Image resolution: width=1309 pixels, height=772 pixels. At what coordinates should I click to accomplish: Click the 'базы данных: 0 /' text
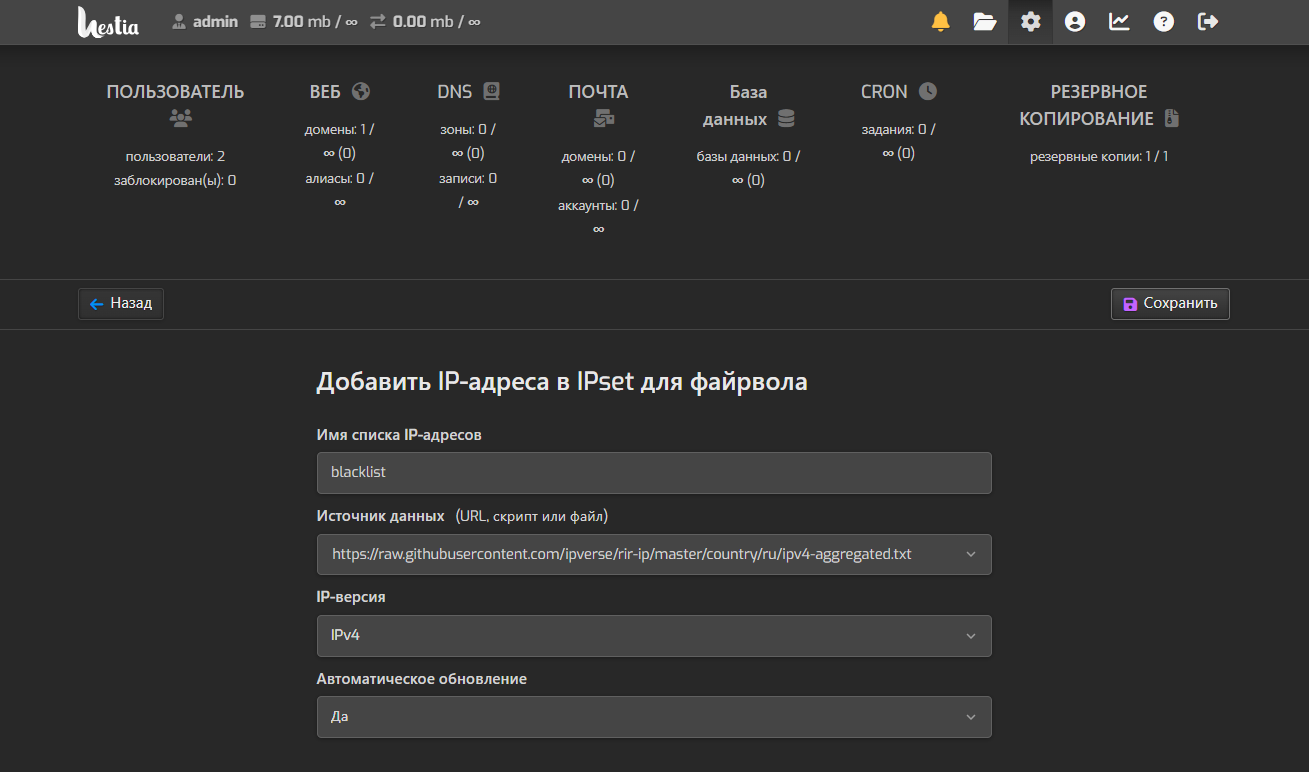click(x=748, y=156)
